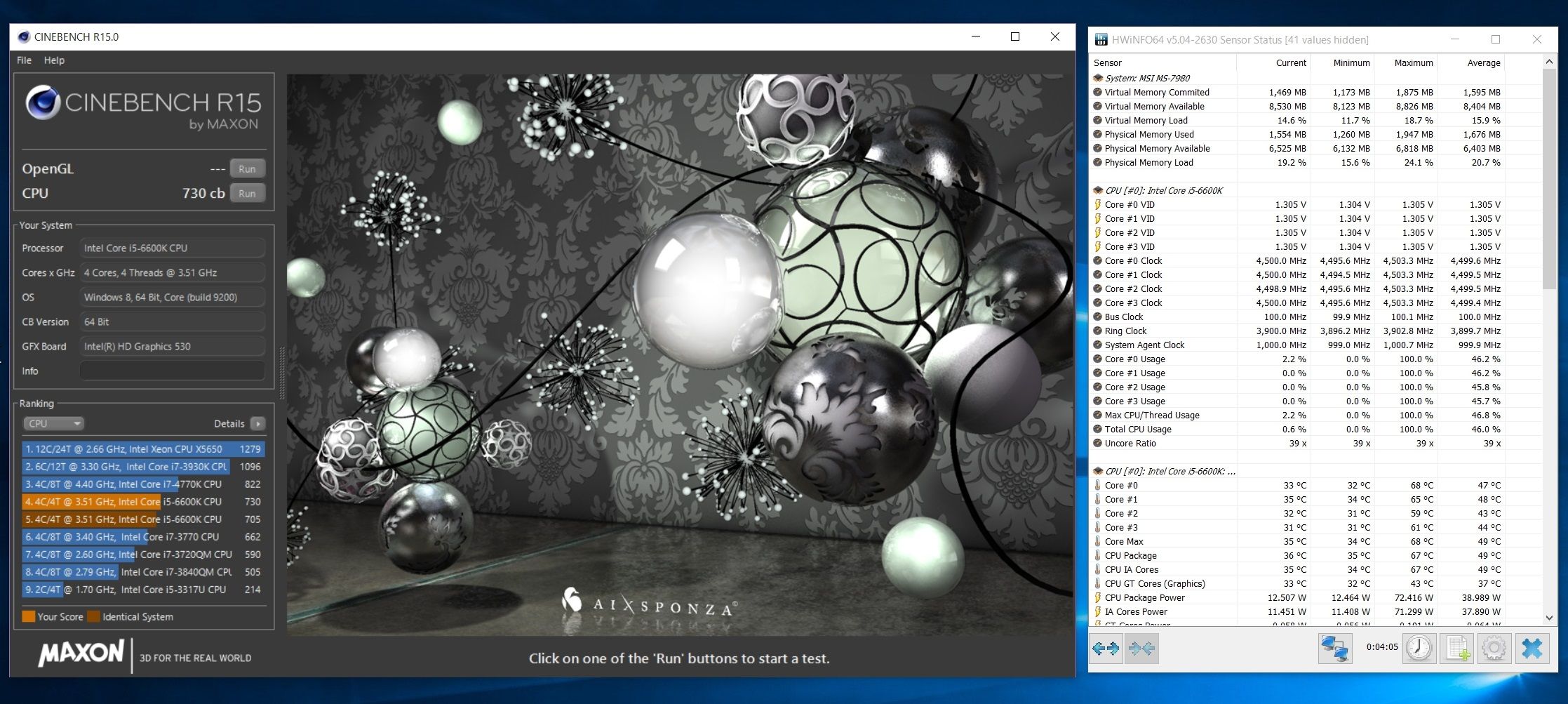The height and width of the screenshot is (704, 1568).
Task: Select ranking entry 3 Core i7-4770K
Action: [x=143, y=484]
